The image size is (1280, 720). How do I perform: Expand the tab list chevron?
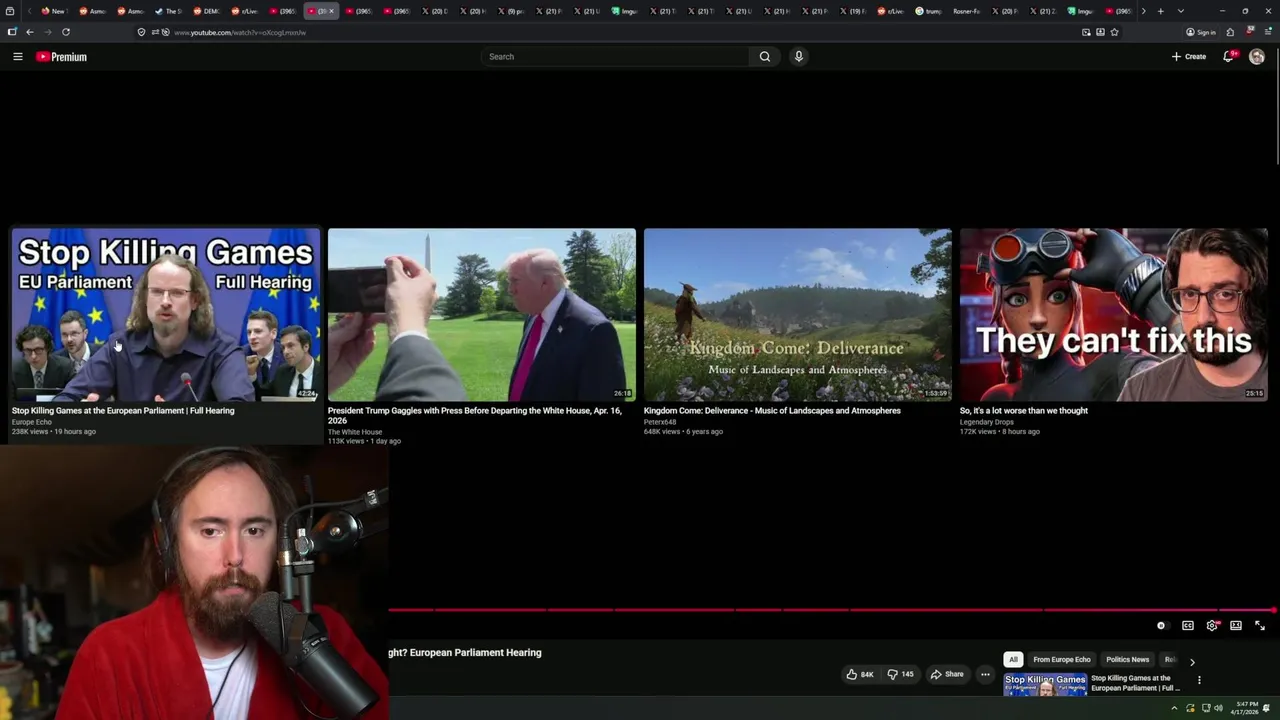tap(1181, 11)
